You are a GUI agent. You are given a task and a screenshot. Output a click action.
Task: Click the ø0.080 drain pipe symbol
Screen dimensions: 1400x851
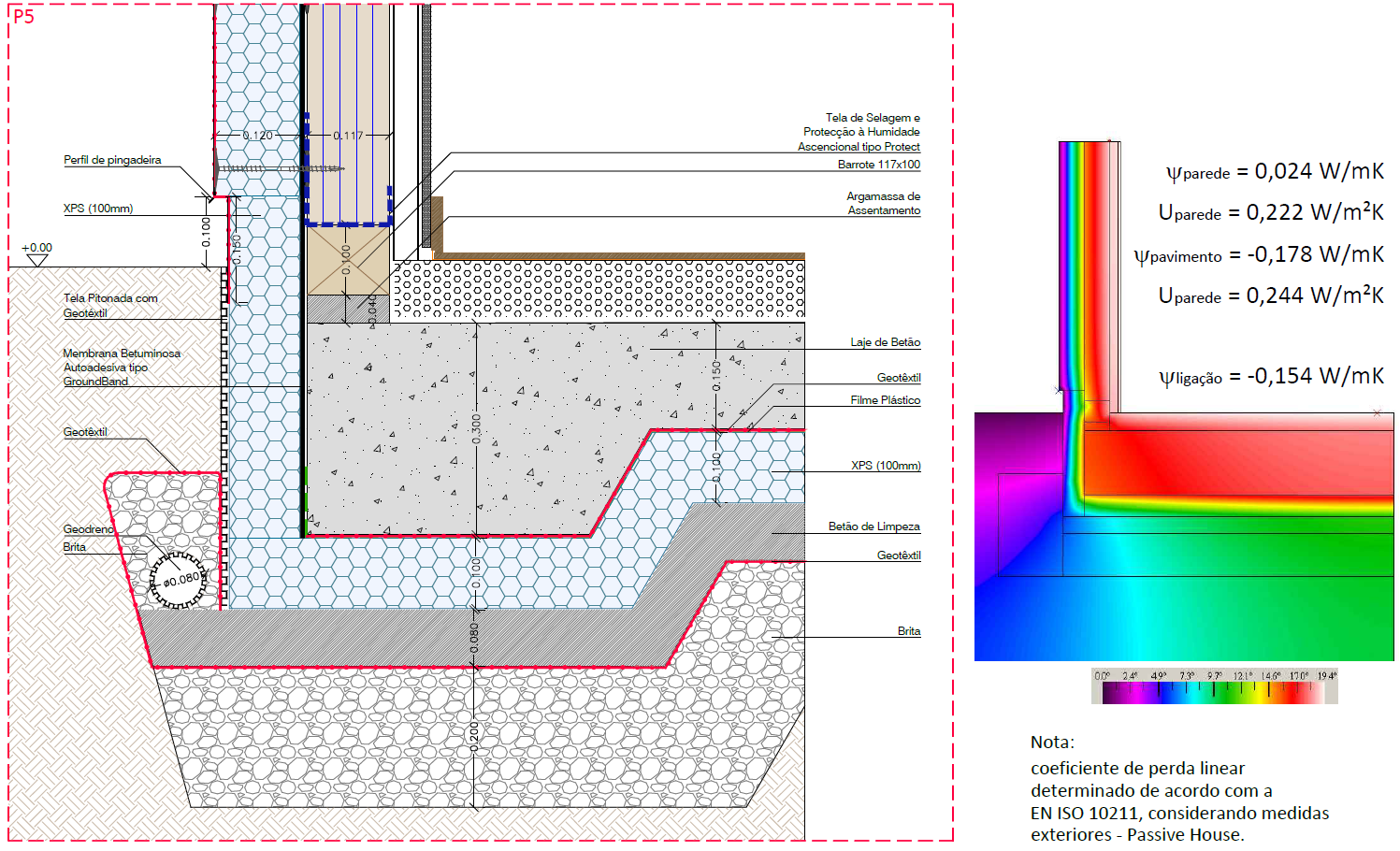pos(178,580)
